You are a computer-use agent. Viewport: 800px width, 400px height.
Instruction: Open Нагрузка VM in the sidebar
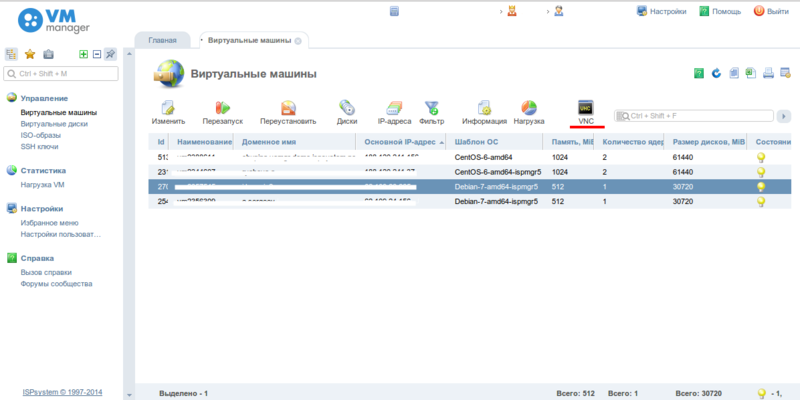pos(42,185)
